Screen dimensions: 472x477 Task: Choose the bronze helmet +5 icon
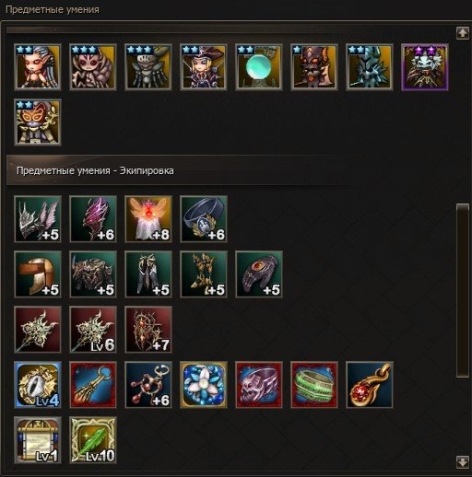38,274
